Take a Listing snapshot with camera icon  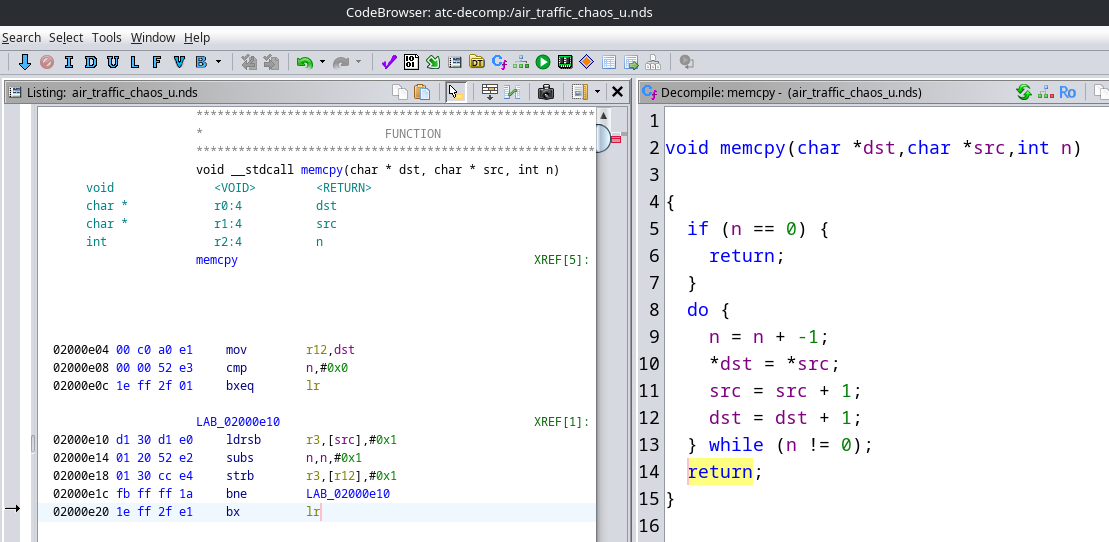545,92
